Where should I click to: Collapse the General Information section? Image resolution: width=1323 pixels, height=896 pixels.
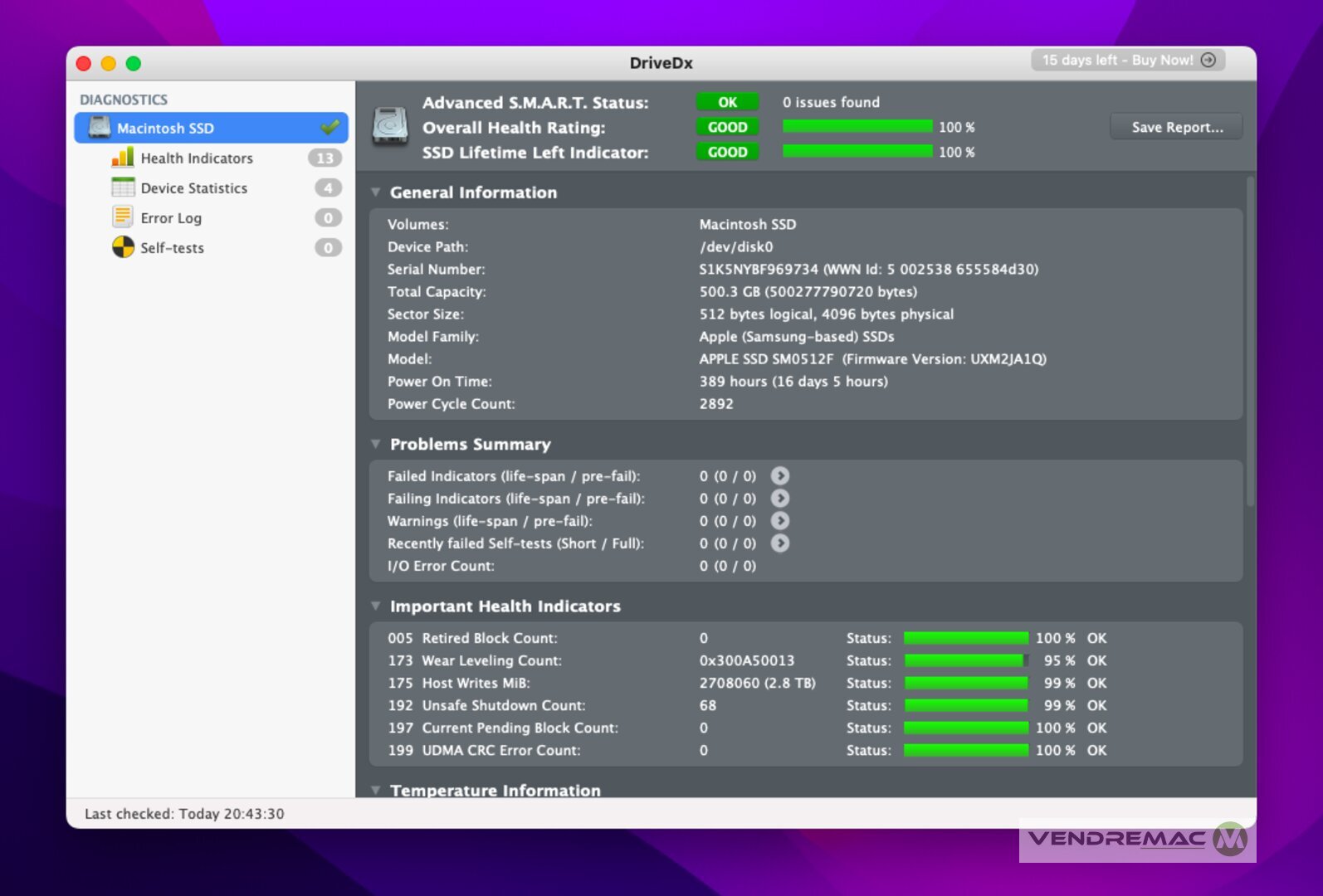pyautogui.click(x=376, y=192)
